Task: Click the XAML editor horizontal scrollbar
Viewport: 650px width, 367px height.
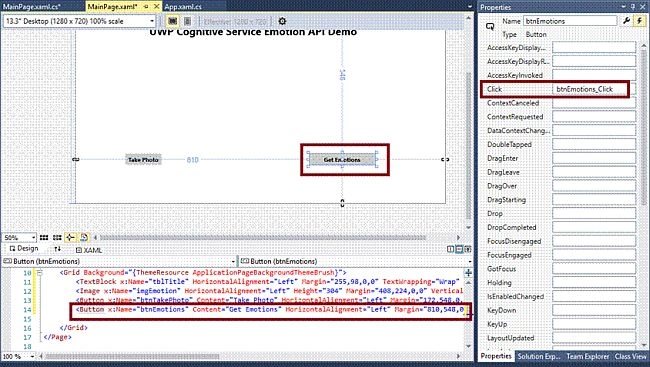Action: click(132, 356)
